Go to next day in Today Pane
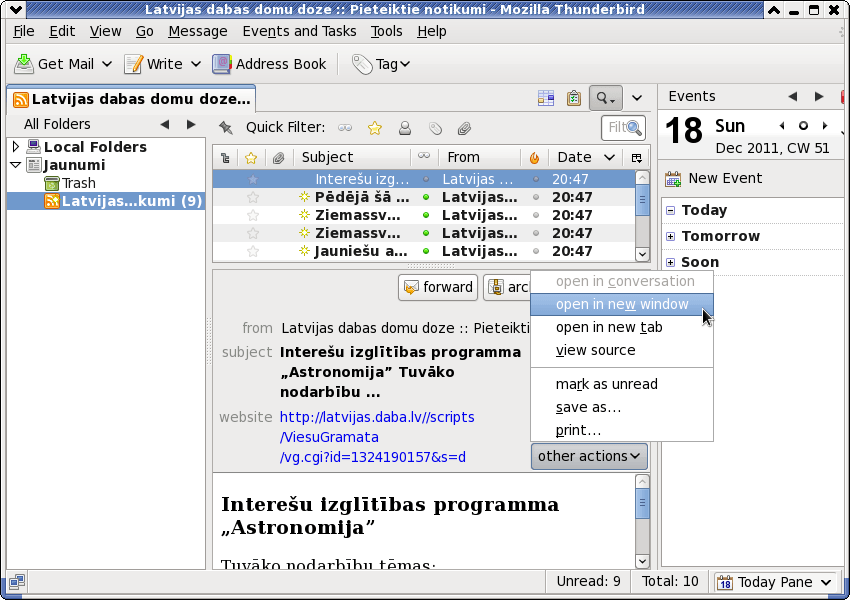This screenshot has height=600, width=850. coord(825,126)
